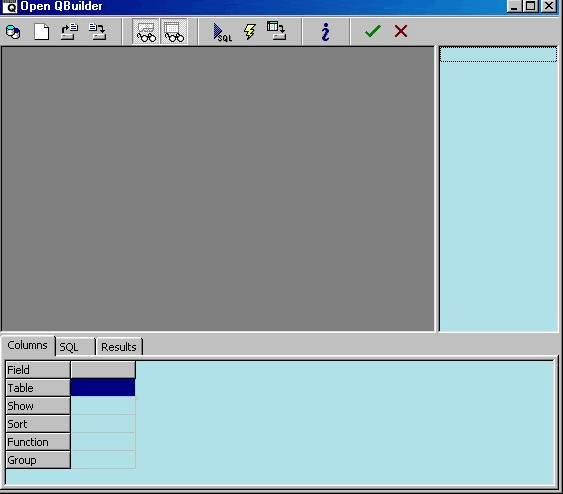
Task: Switch to the SQL tab
Action: 75,347
